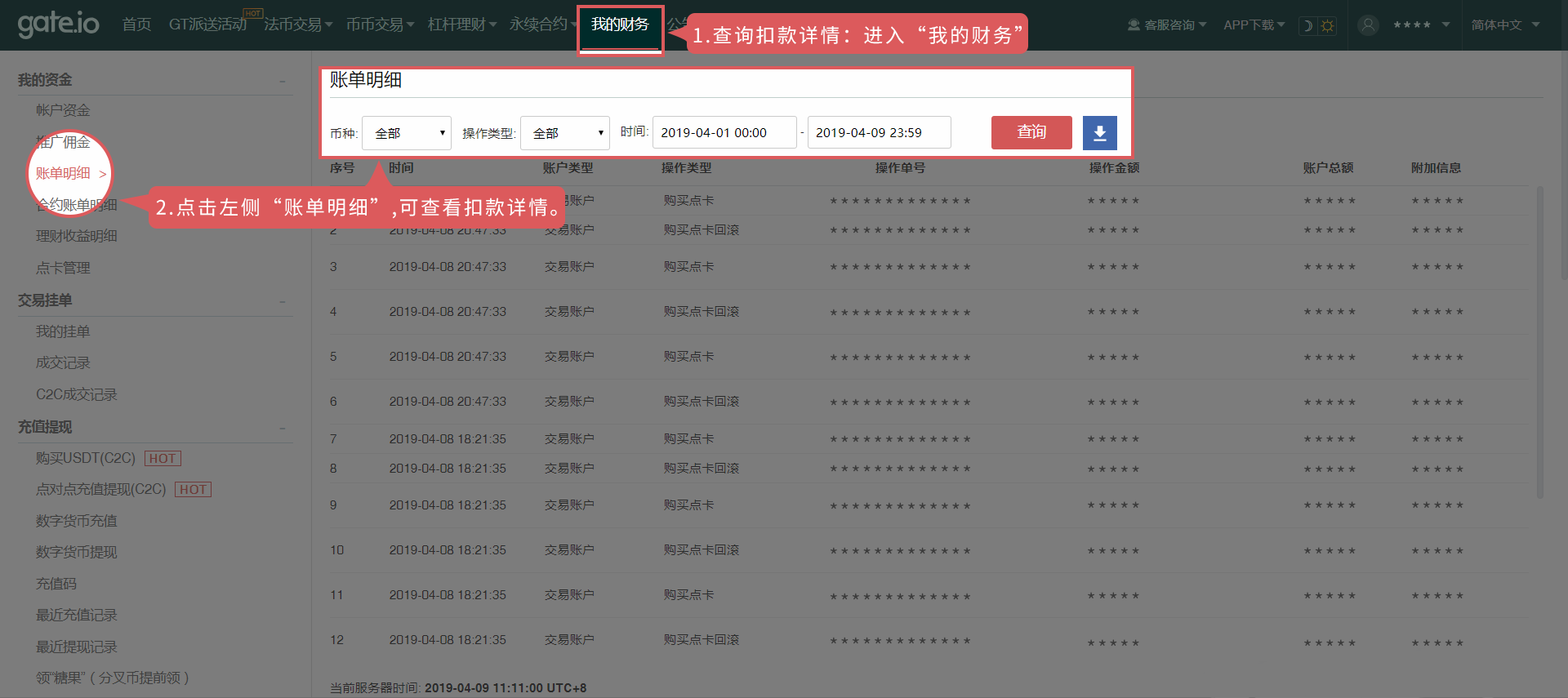Open 客服咨询 support dropdown
The image size is (1568, 698).
click(1166, 25)
